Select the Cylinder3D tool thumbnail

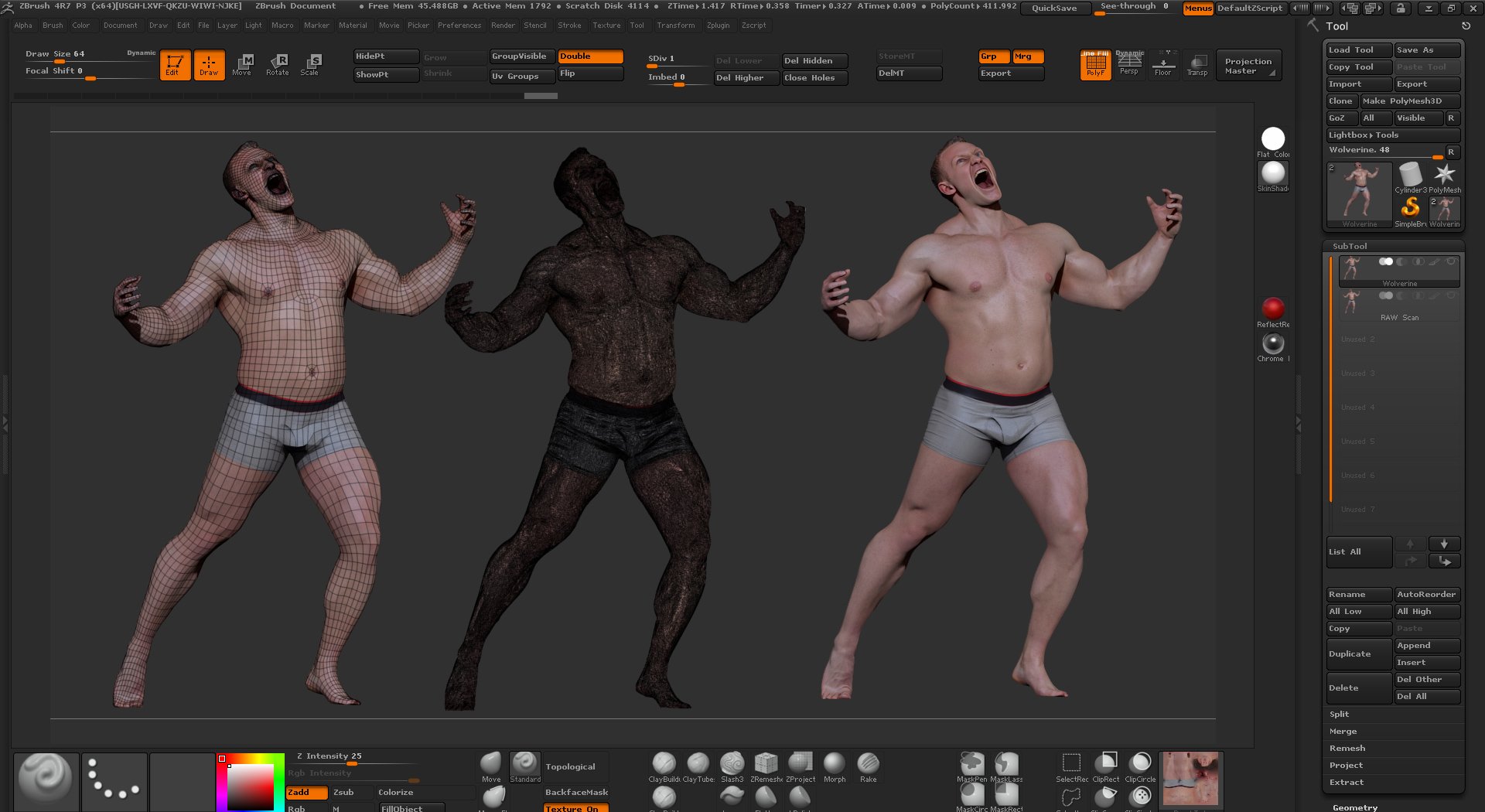point(1410,177)
